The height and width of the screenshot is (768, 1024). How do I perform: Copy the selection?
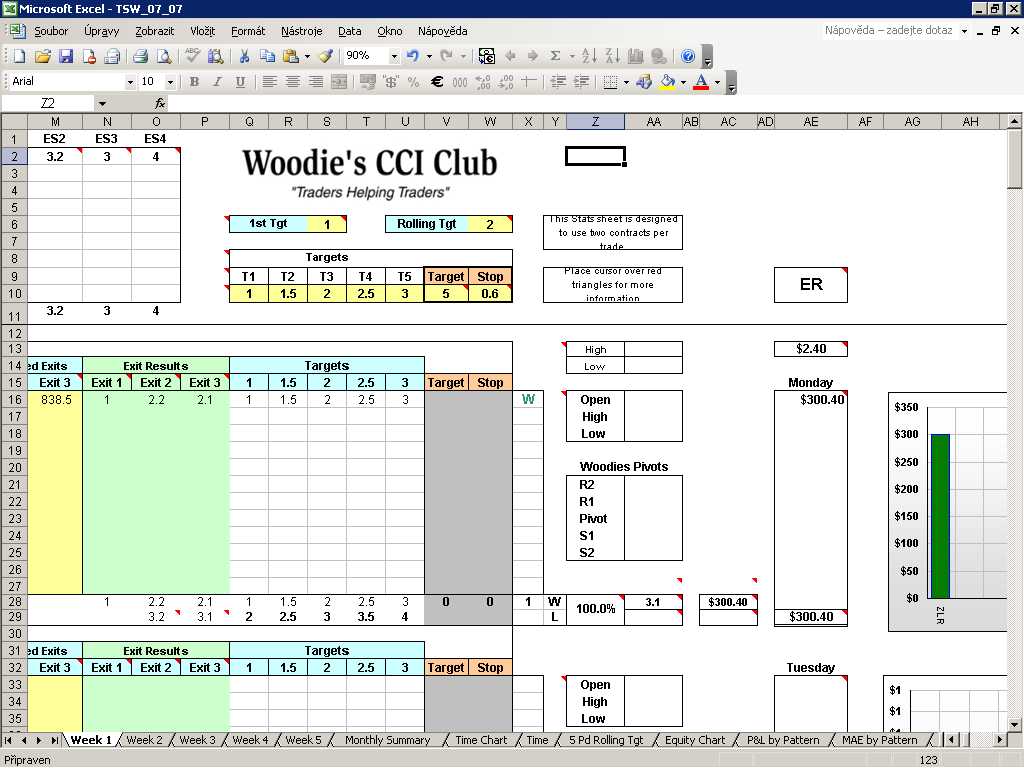tap(267, 56)
